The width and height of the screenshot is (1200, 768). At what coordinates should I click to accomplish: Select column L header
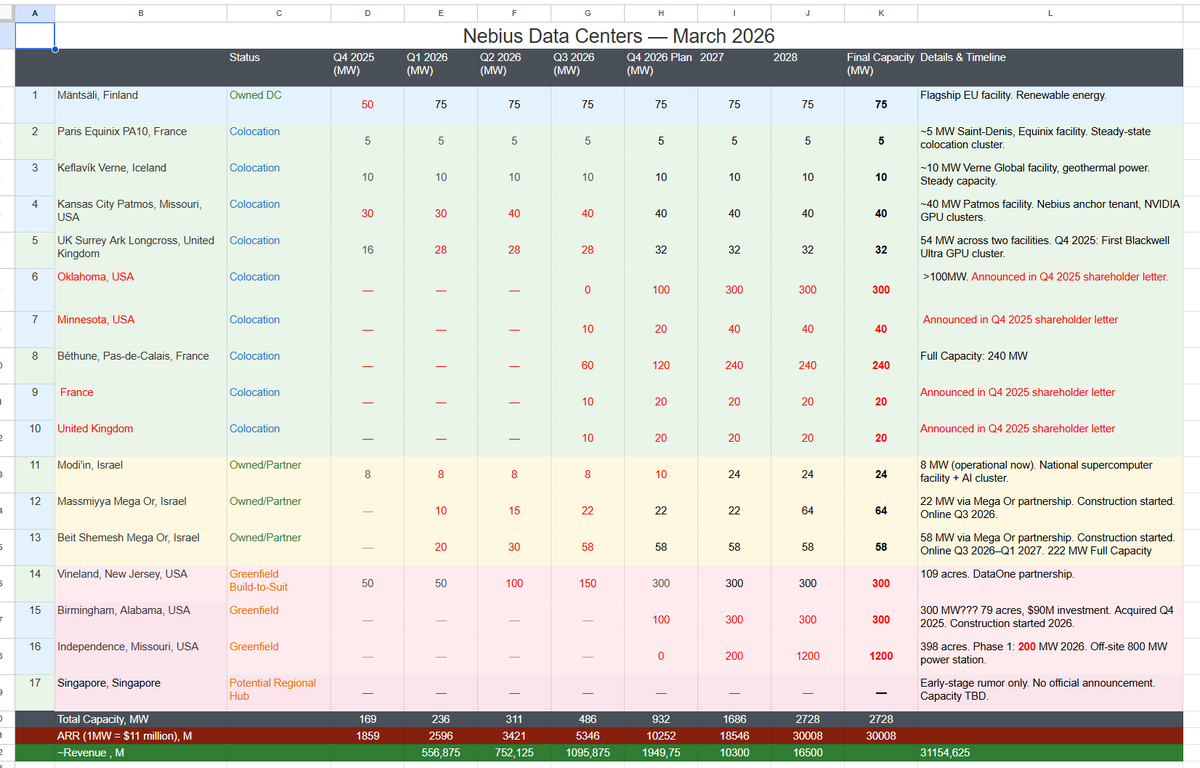coord(1049,12)
